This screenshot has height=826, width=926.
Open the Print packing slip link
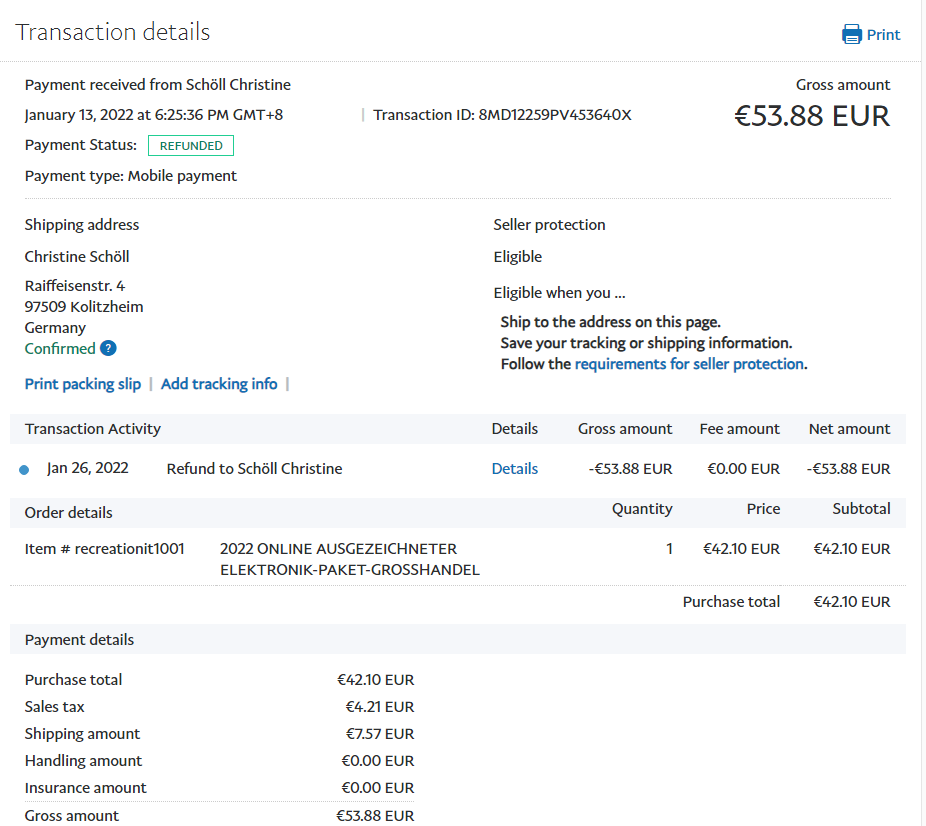pyautogui.click(x=83, y=384)
